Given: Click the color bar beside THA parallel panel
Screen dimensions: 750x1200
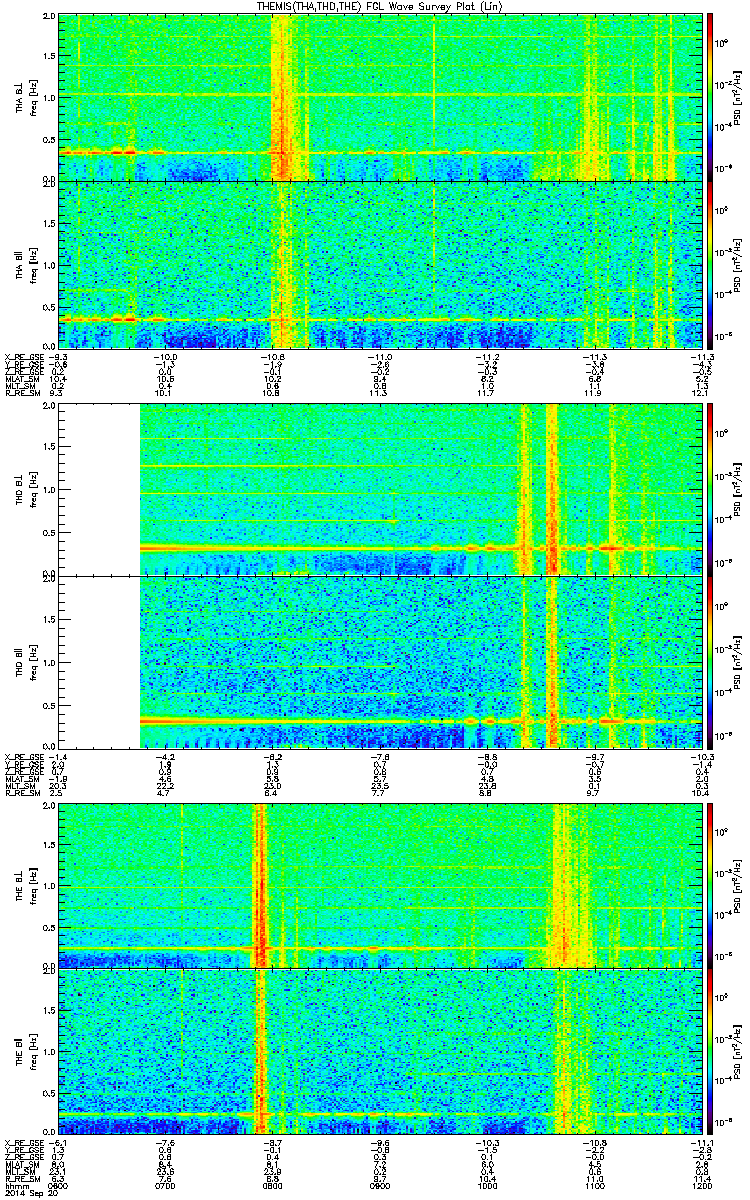Looking at the screenshot, I should click(710, 264).
